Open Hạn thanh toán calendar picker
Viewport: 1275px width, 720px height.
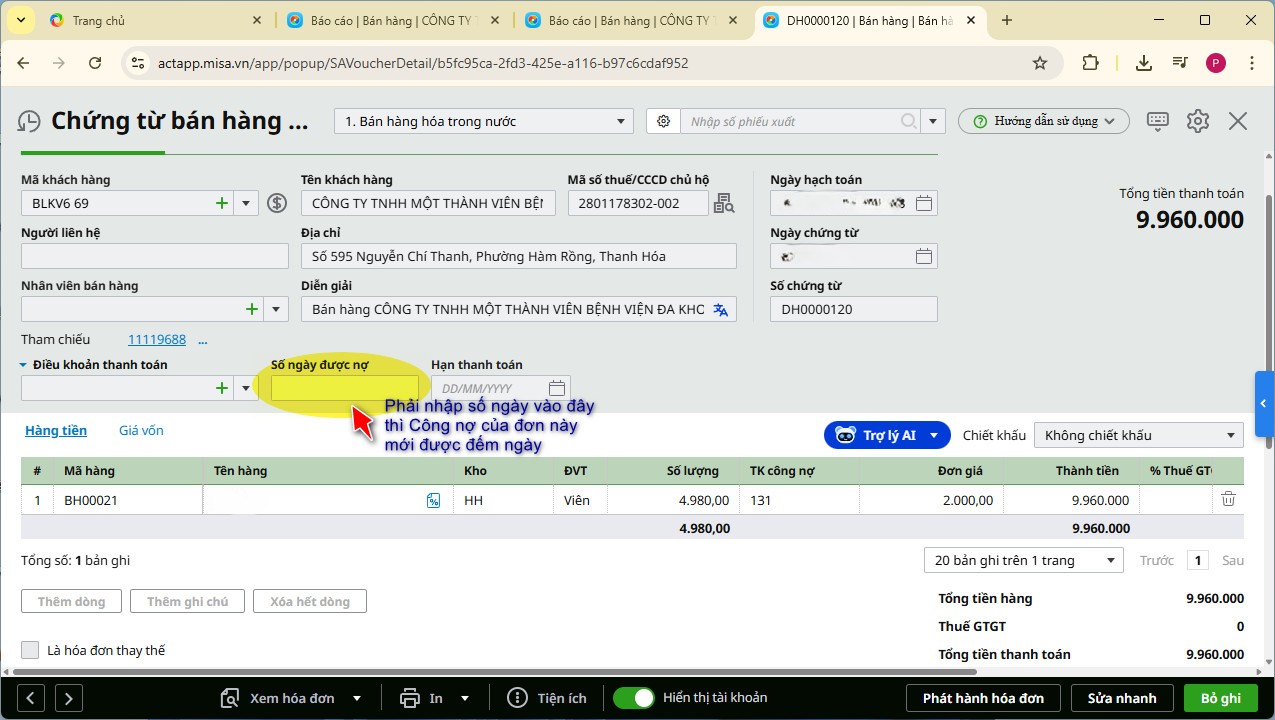pos(558,388)
